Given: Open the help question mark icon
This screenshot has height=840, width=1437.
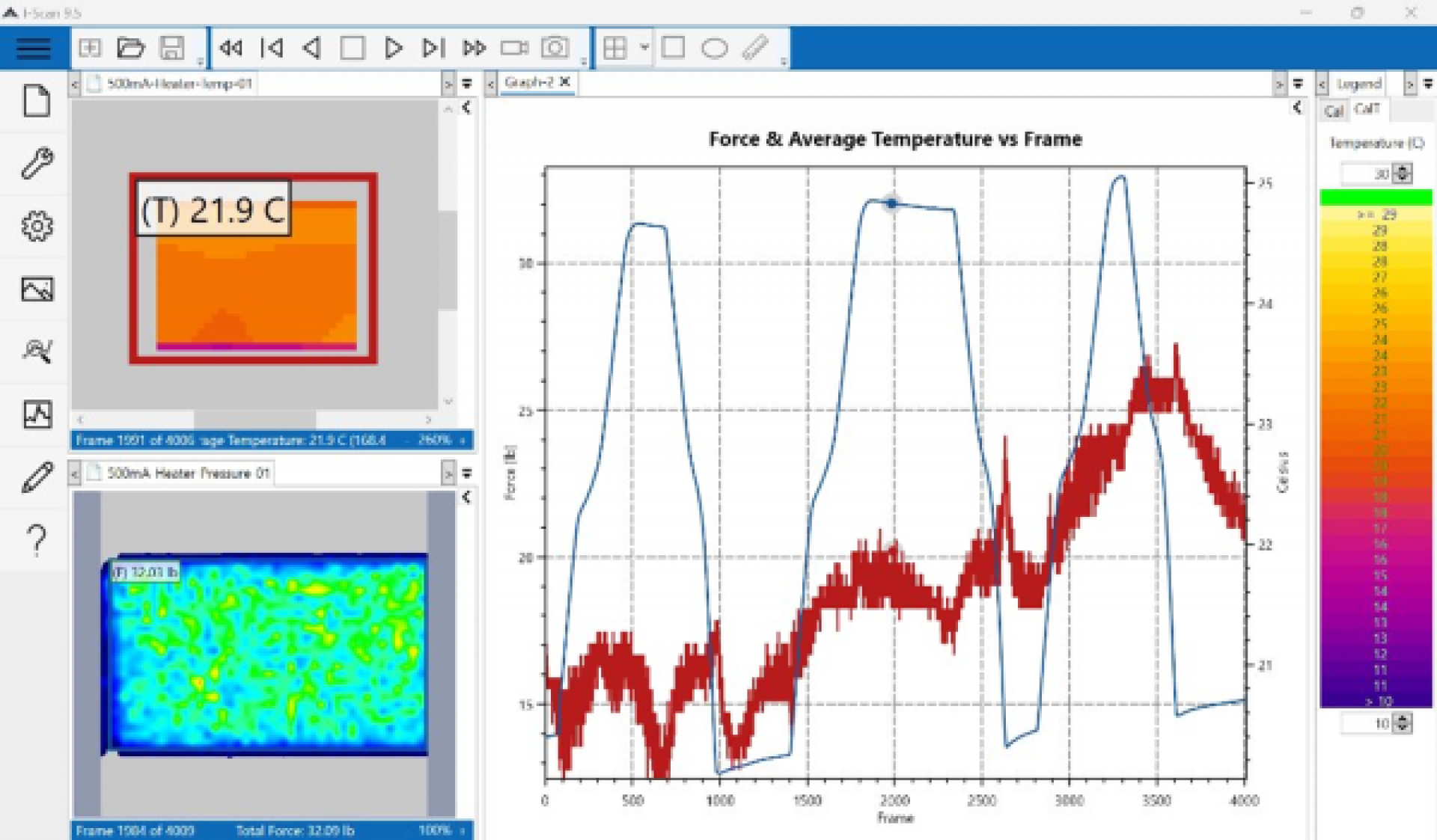Looking at the screenshot, I should [37, 540].
